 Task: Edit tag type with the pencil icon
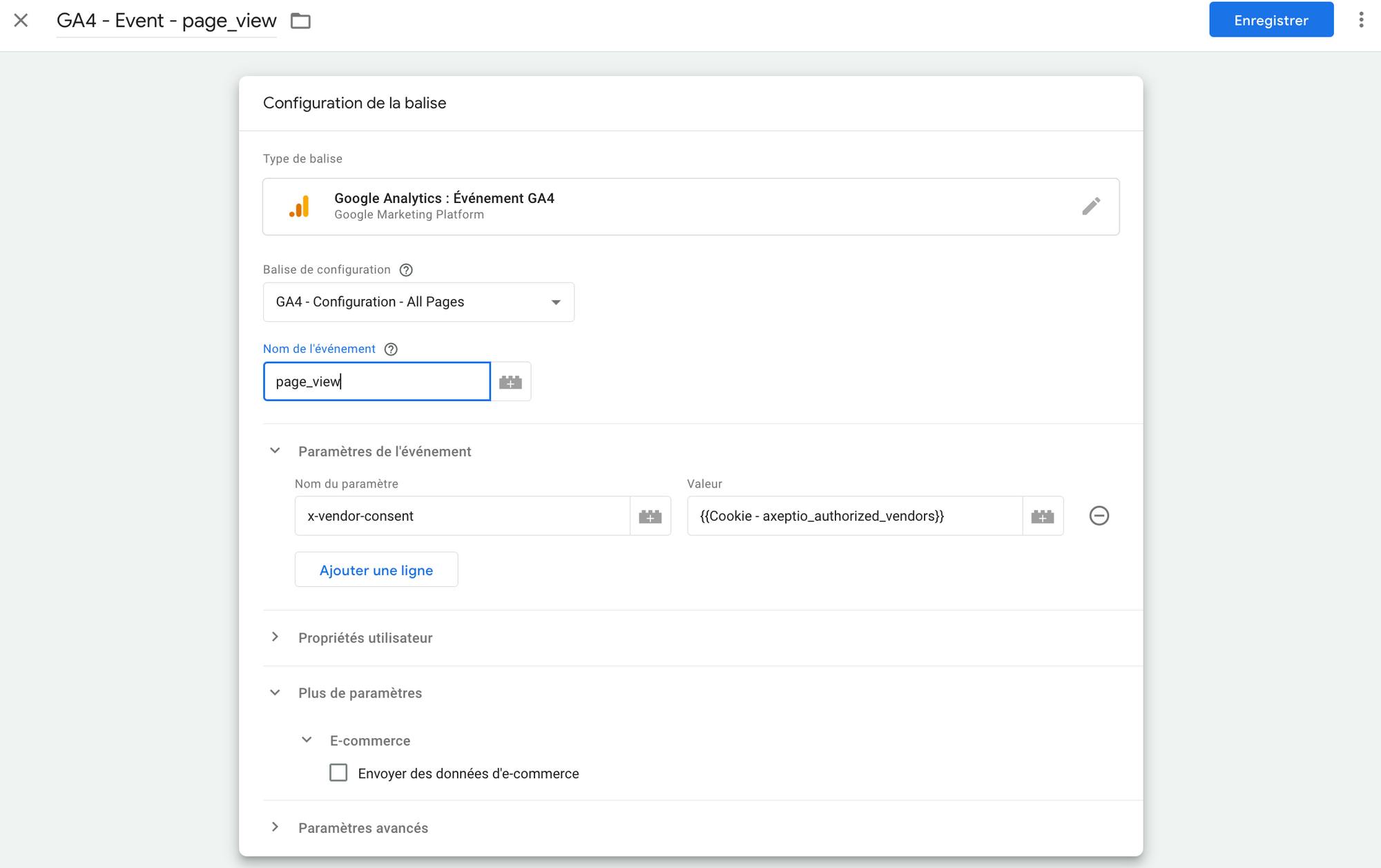1091,206
